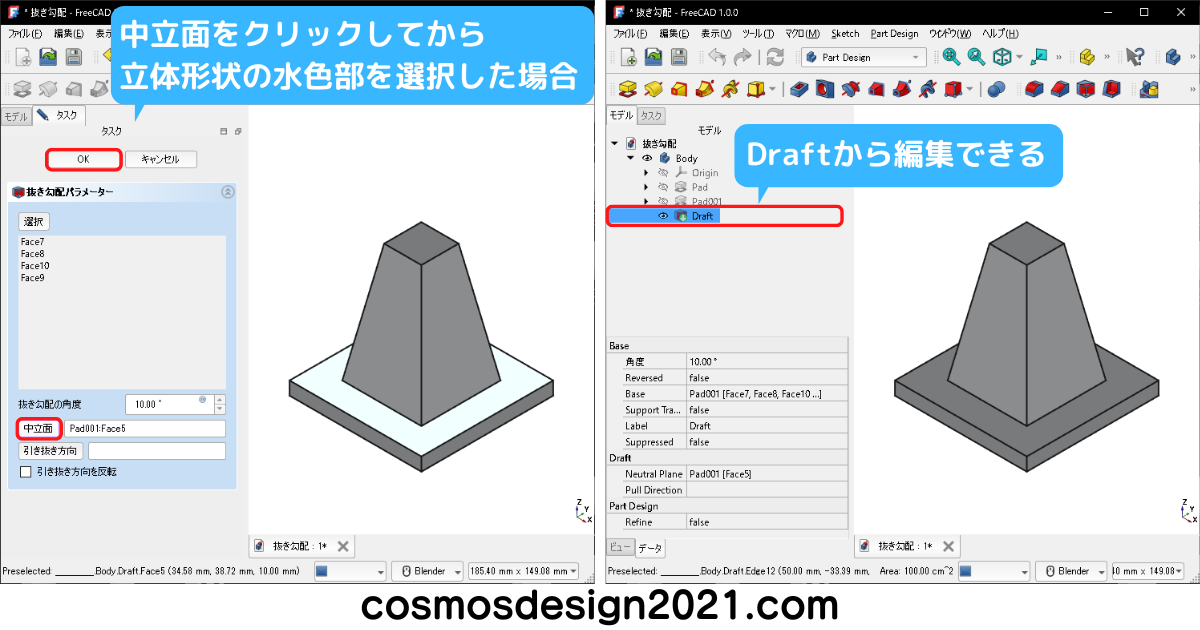Close the 抜き勾配 document tab in left window
Image resolution: width=1200 pixels, height=630 pixels.
click(343, 546)
